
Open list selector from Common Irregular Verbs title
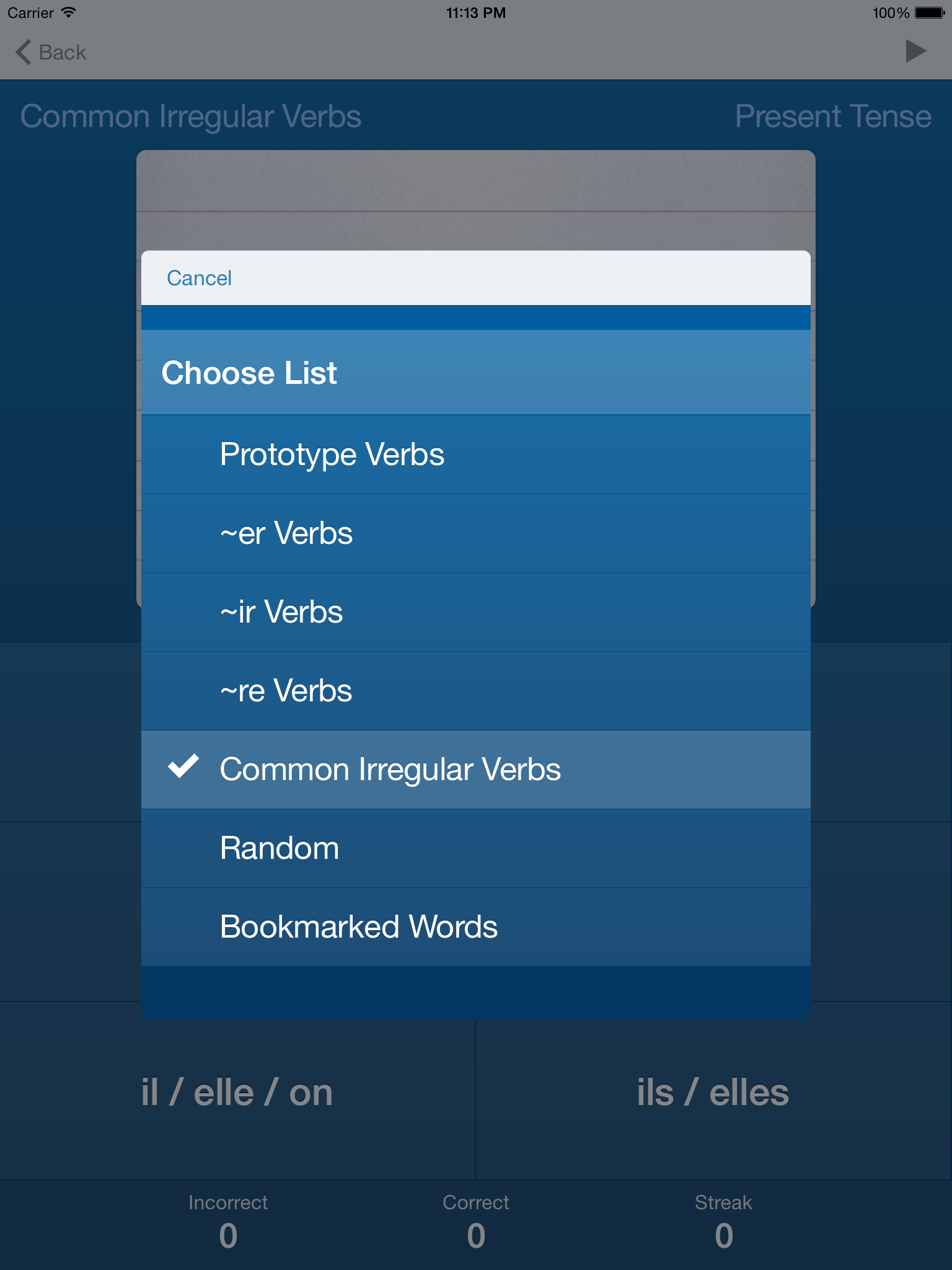[x=191, y=117]
